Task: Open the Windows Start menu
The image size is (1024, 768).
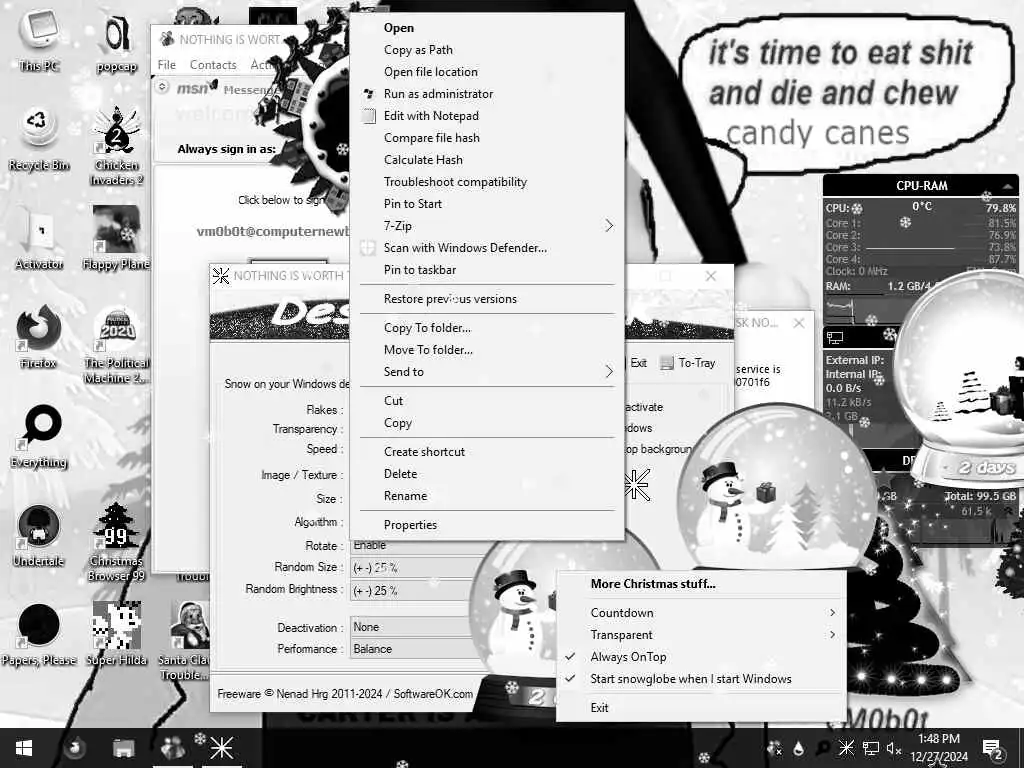Action: 24,748
